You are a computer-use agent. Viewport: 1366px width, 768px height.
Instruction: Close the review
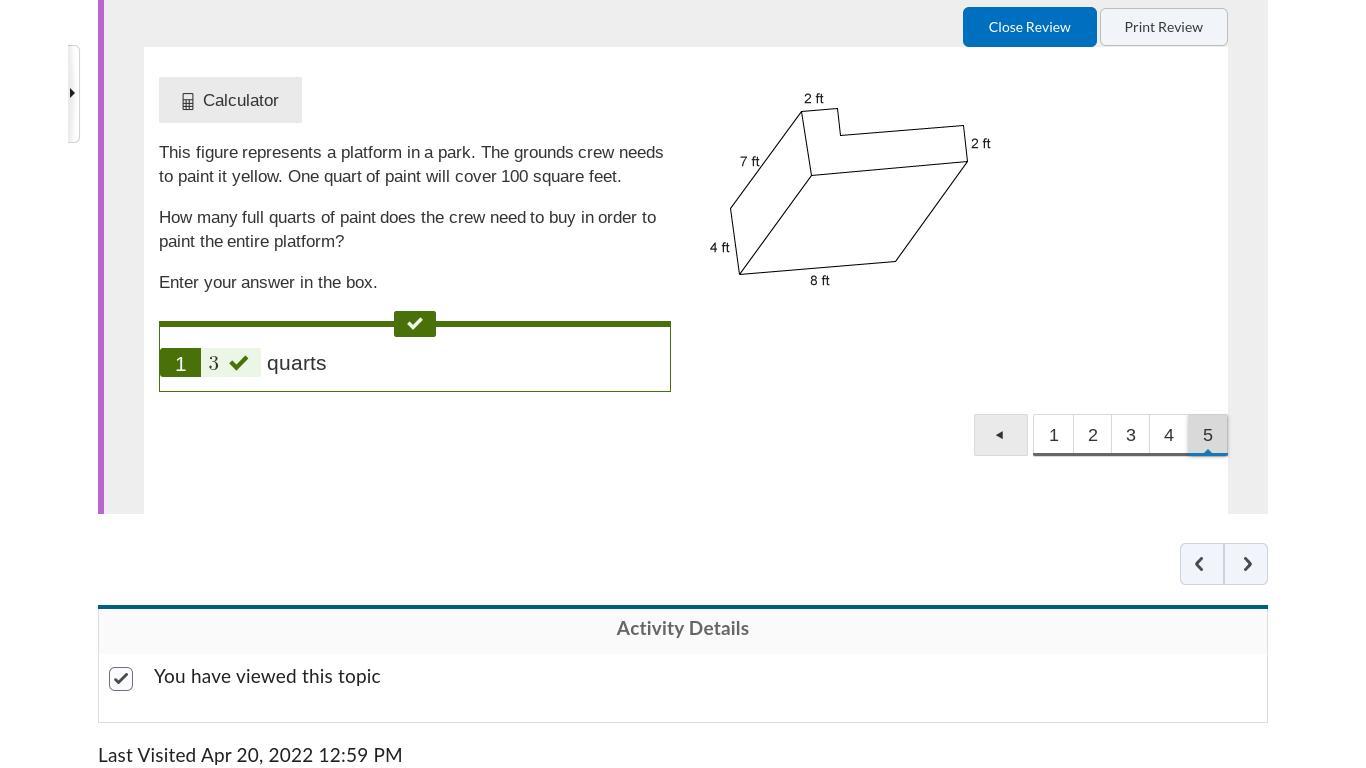tap(1029, 27)
